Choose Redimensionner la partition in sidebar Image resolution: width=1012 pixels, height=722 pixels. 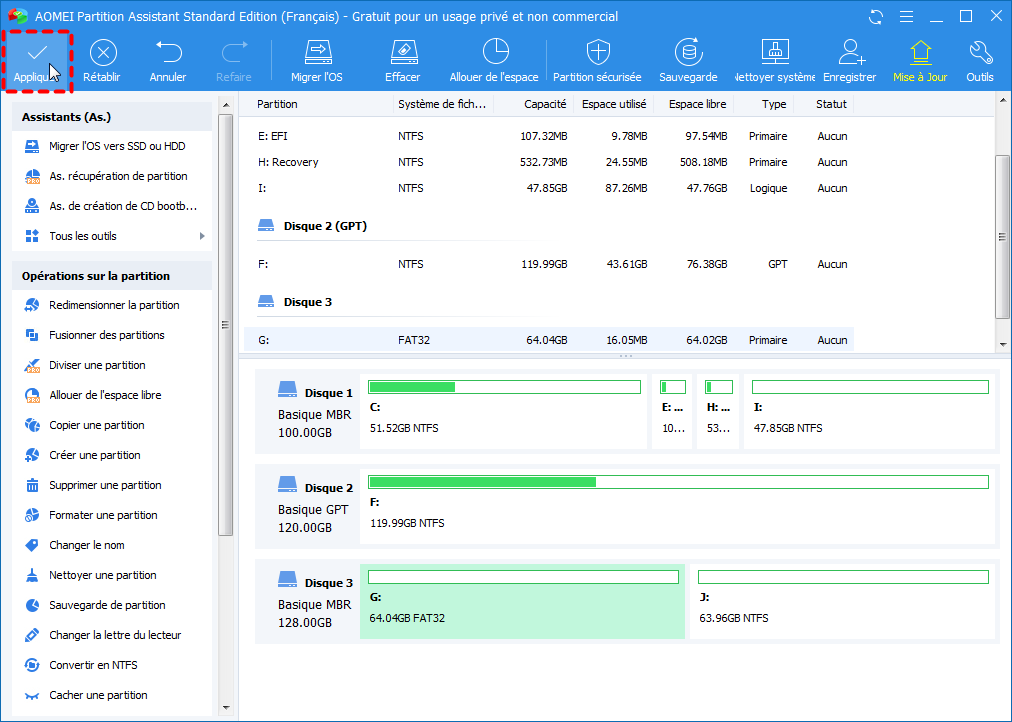114,305
